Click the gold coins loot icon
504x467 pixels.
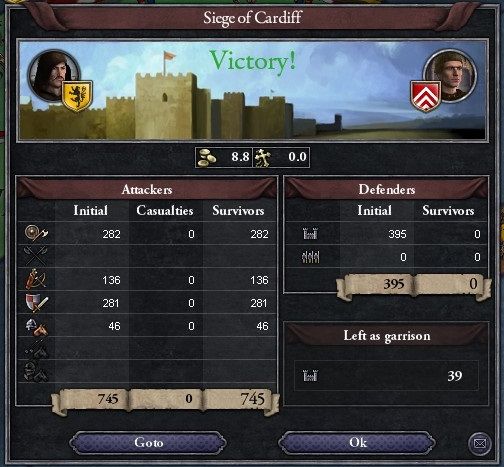tap(207, 157)
